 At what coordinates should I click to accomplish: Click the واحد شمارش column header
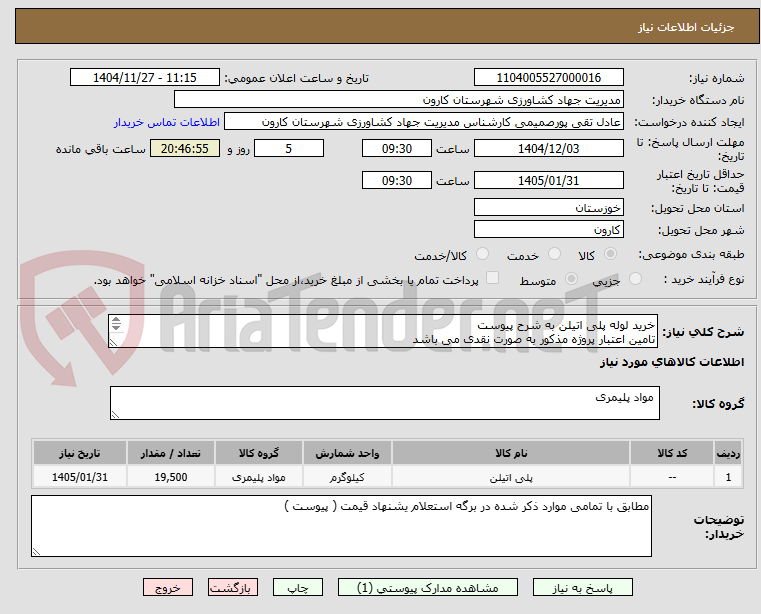[x=347, y=453]
